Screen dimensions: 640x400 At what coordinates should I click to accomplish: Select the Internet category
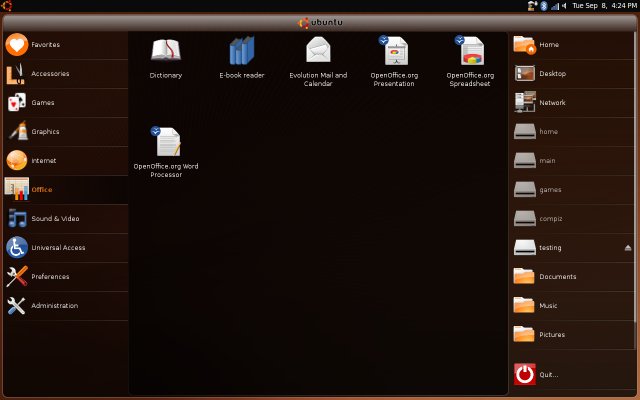44,160
